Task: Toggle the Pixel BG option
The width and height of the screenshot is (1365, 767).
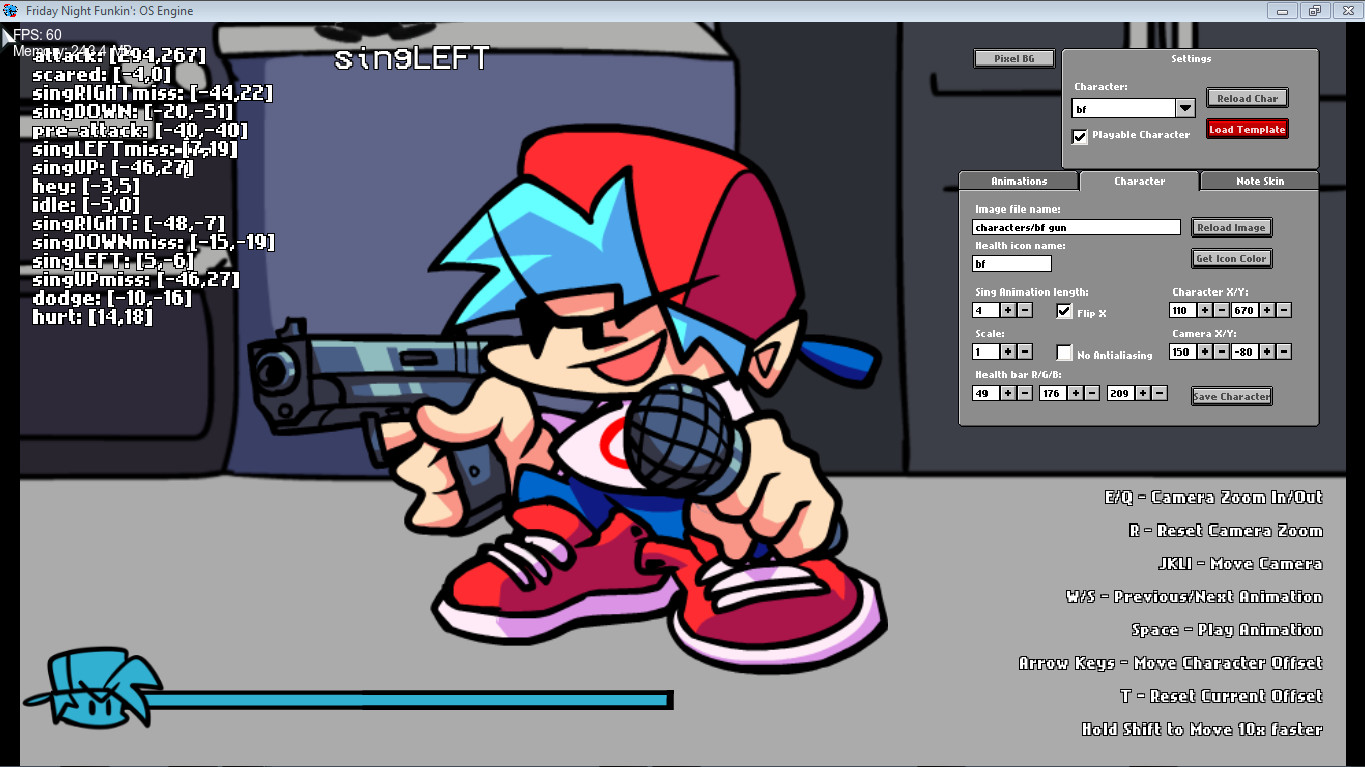Action: [x=1013, y=58]
